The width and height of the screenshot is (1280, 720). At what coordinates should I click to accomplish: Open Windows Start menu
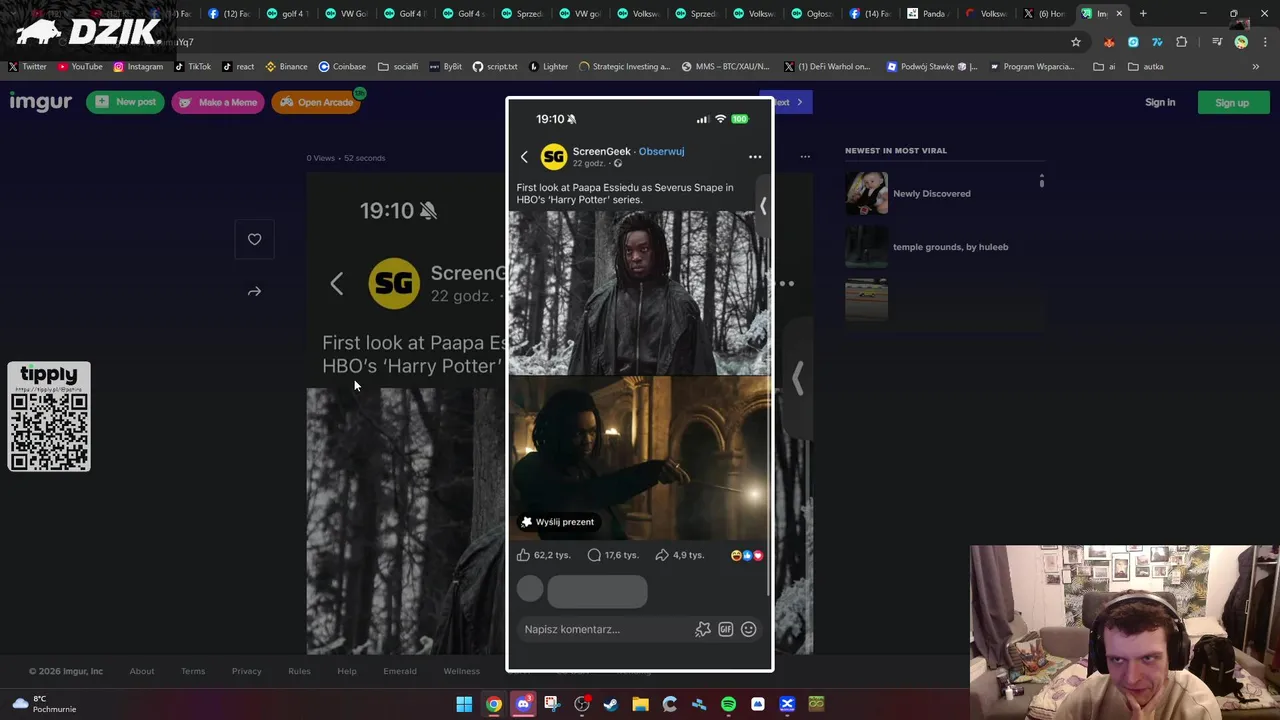(464, 704)
